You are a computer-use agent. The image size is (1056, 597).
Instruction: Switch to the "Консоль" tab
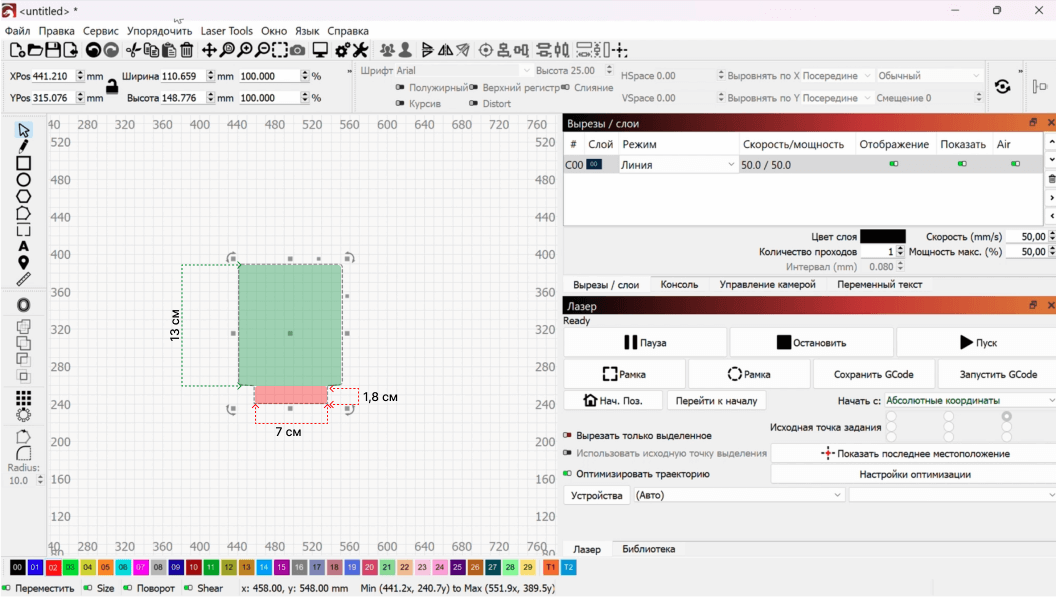click(679, 284)
